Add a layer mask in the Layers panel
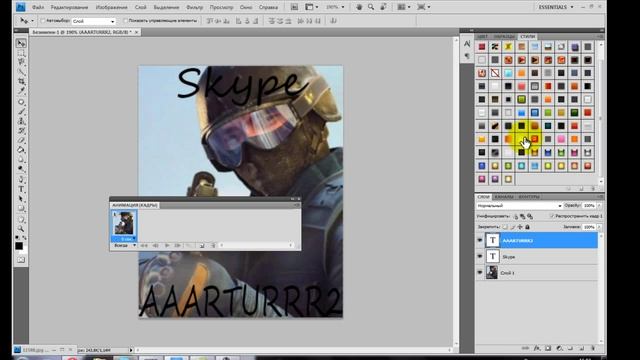 pos(548,348)
